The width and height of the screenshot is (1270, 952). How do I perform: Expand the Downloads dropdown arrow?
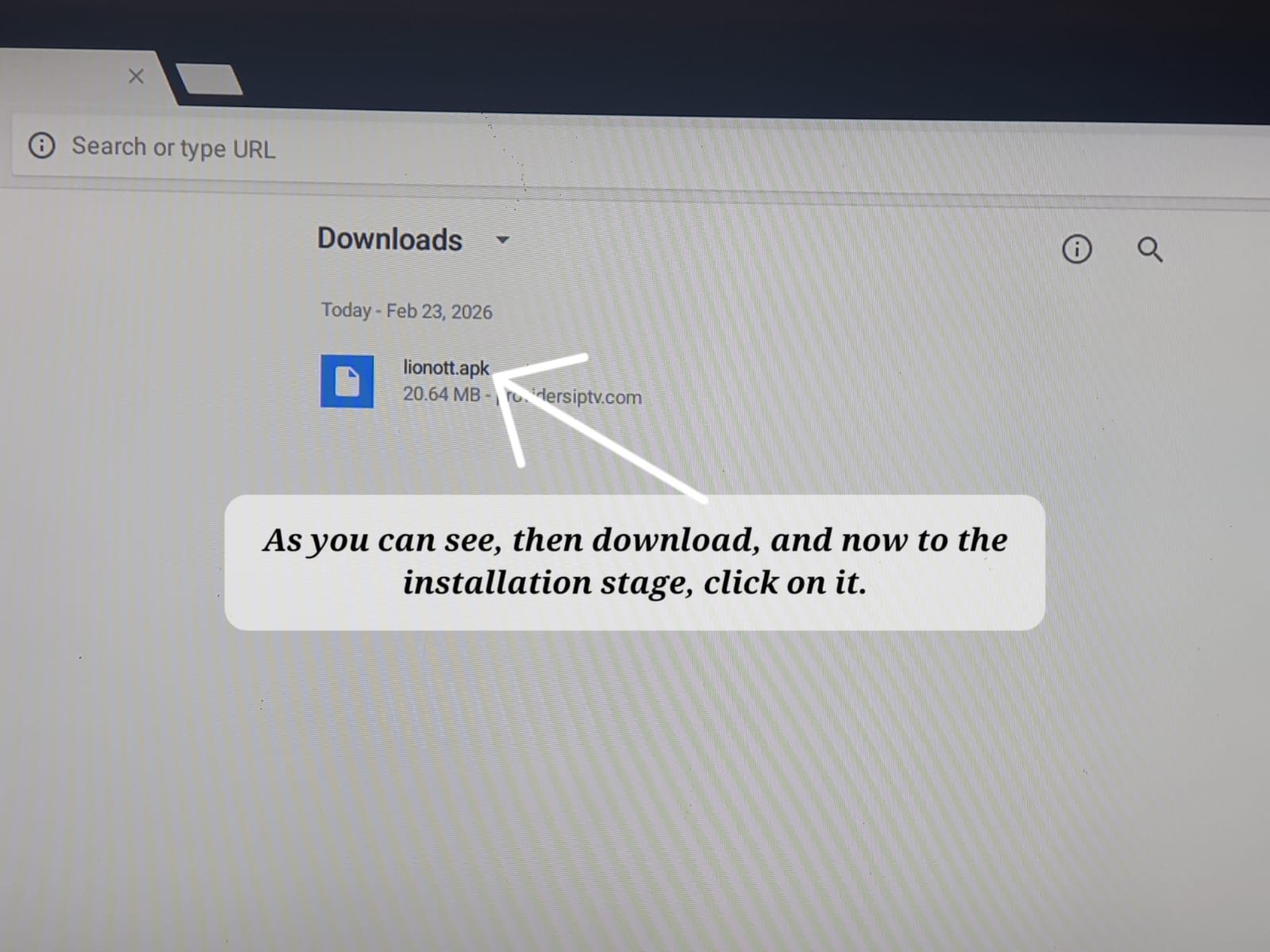point(502,240)
